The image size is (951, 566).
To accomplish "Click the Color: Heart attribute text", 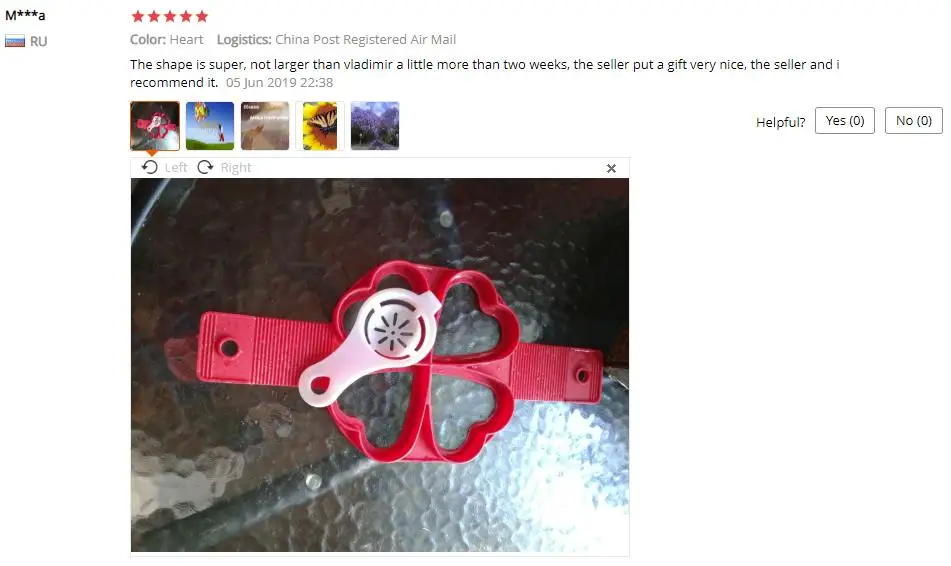I will (166, 39).
